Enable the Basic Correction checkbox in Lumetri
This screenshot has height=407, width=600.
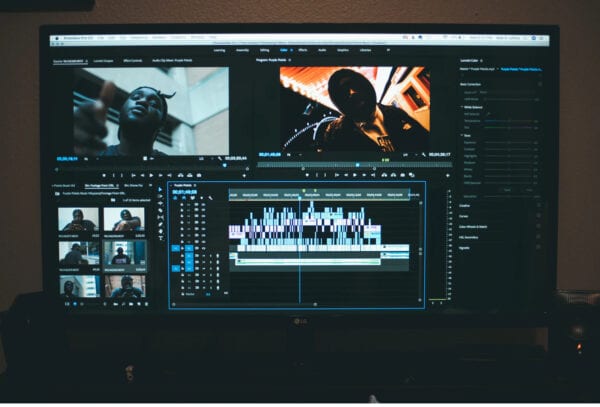(x=541, y=84)
